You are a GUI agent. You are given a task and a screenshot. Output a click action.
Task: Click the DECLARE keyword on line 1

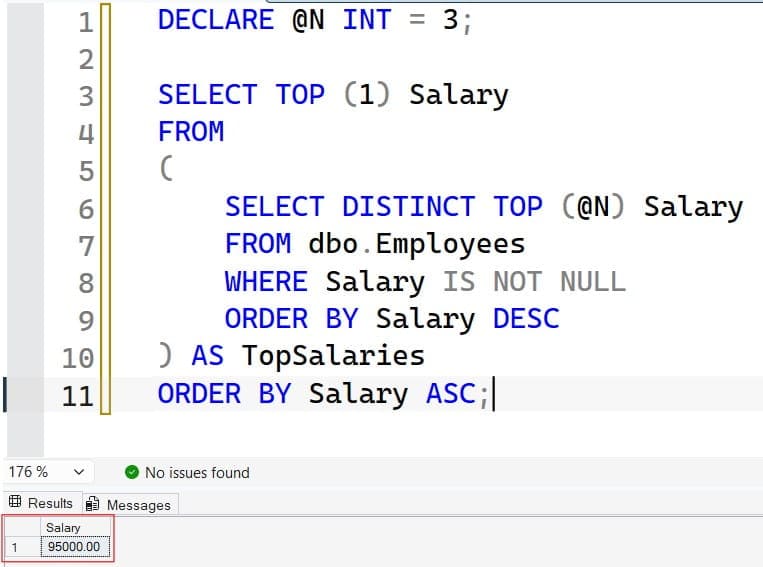pos(216,20)
